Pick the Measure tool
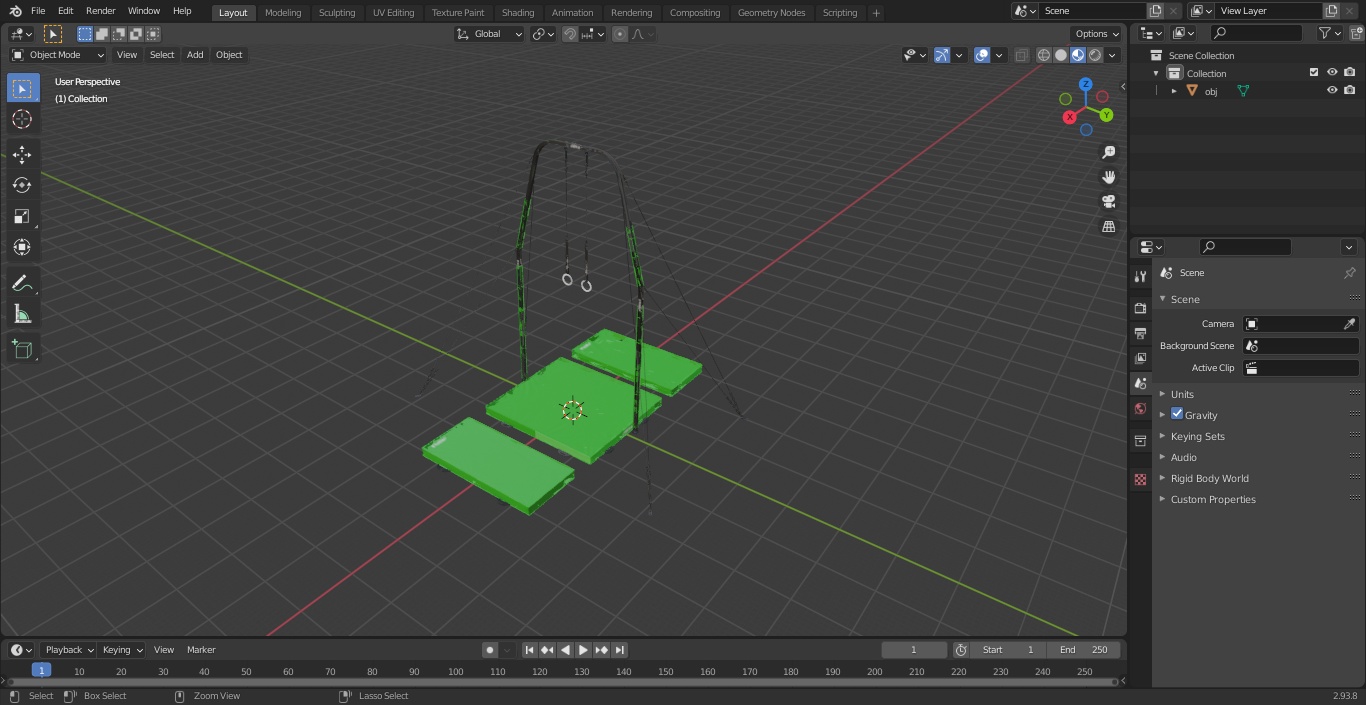1366x705 pixels. tap(22, 315)
